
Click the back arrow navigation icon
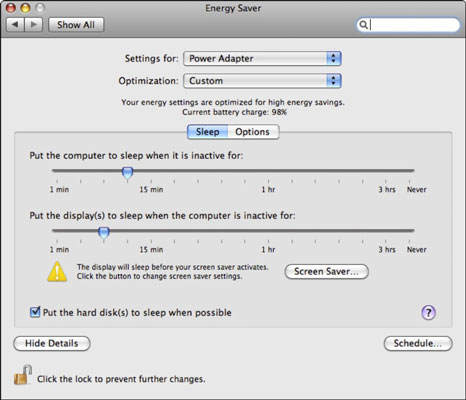(15, 25)
